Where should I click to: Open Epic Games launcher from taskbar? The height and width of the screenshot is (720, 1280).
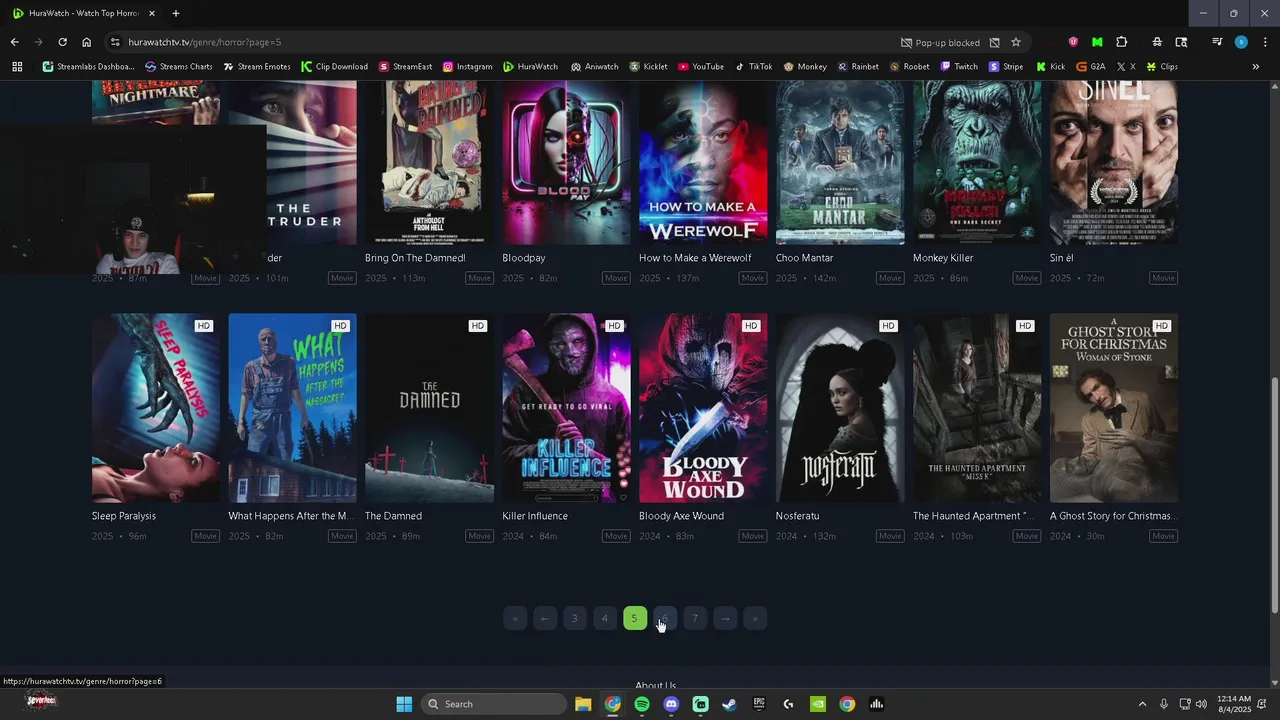[759, 704]
